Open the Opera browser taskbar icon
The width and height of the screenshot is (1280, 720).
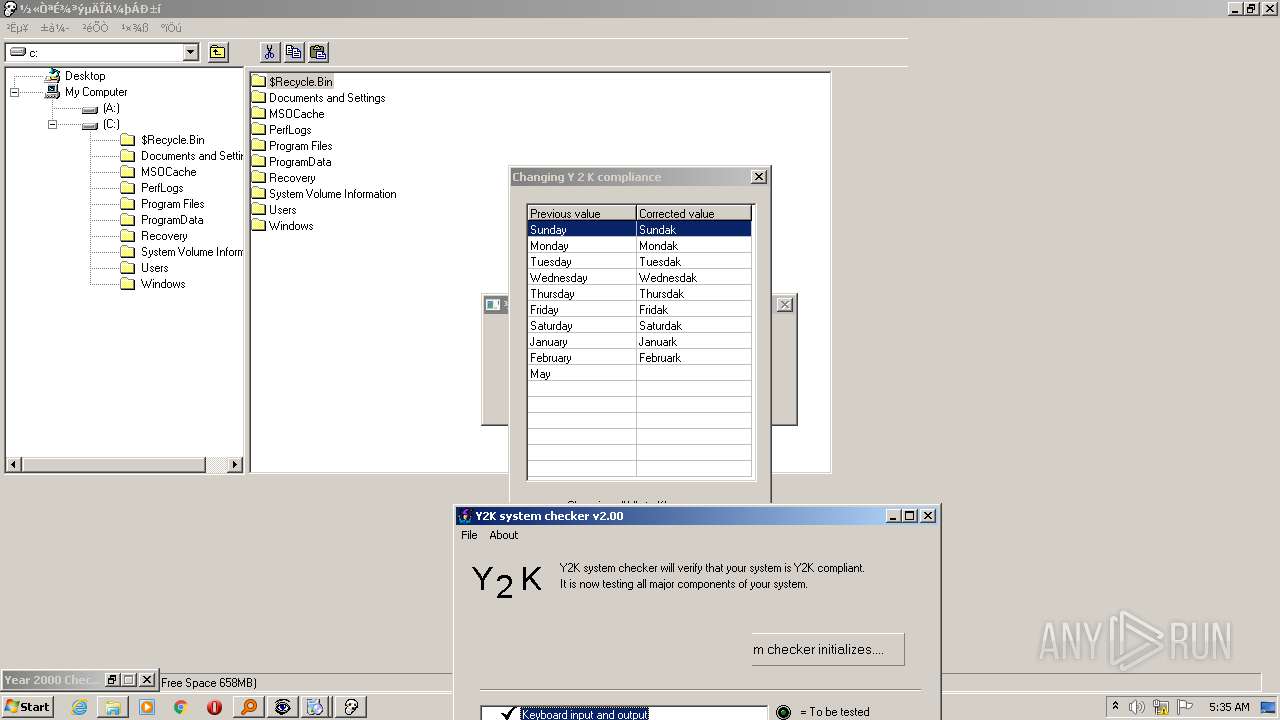point(214,707)
